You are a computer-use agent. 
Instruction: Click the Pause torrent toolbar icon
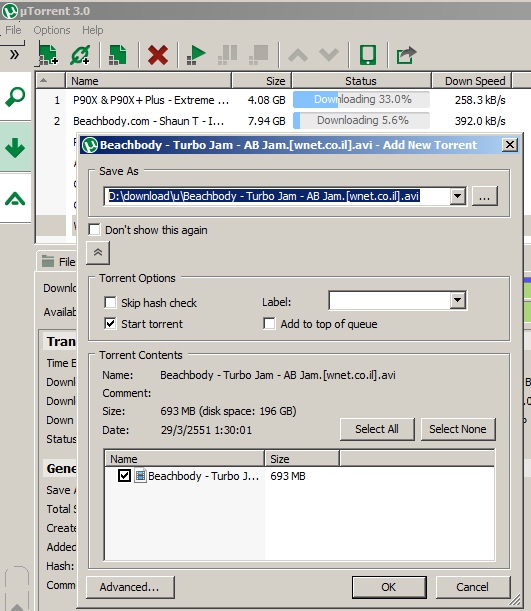coord(228,55)
